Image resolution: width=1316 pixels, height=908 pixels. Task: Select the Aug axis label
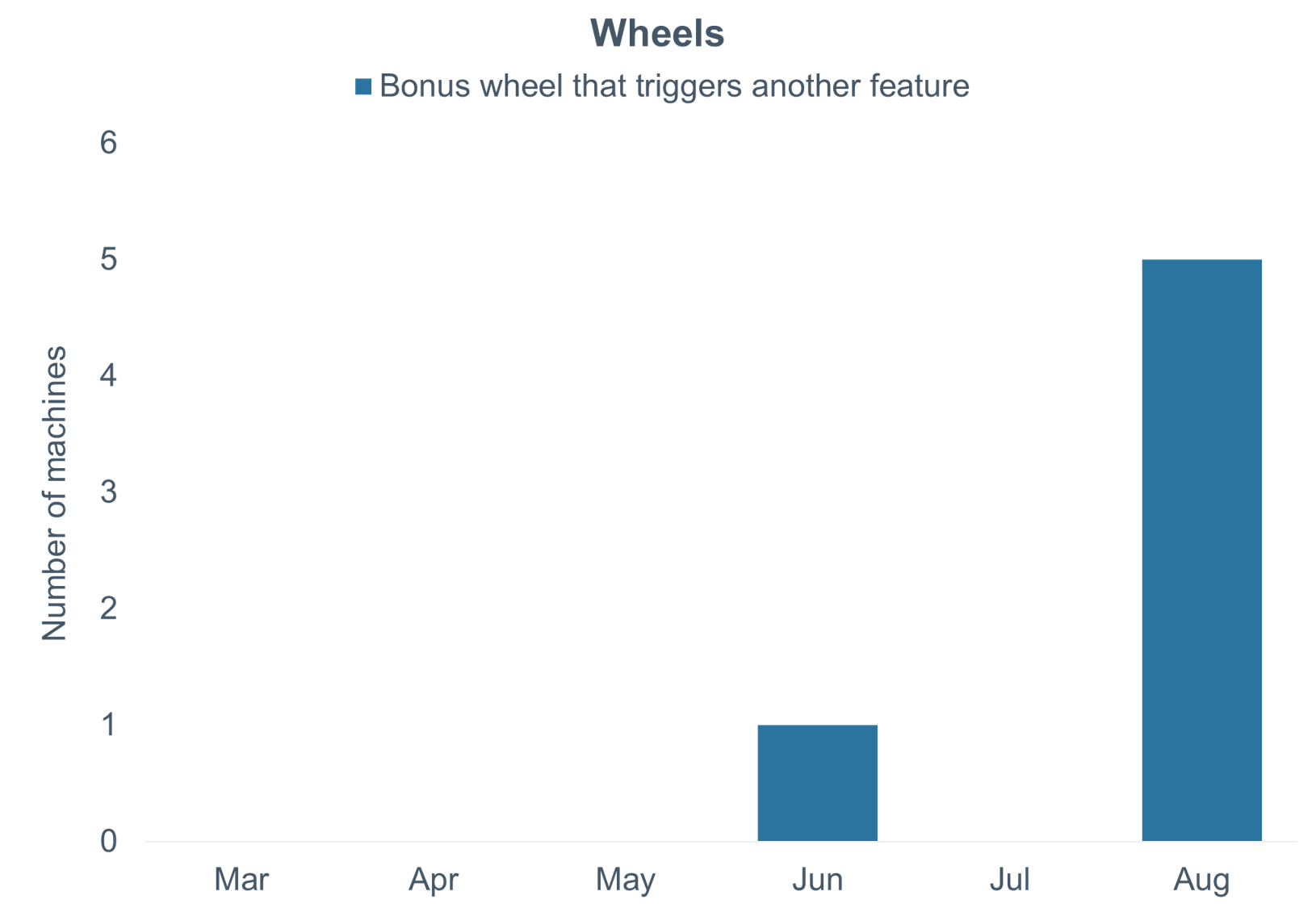coord(1201,880)
